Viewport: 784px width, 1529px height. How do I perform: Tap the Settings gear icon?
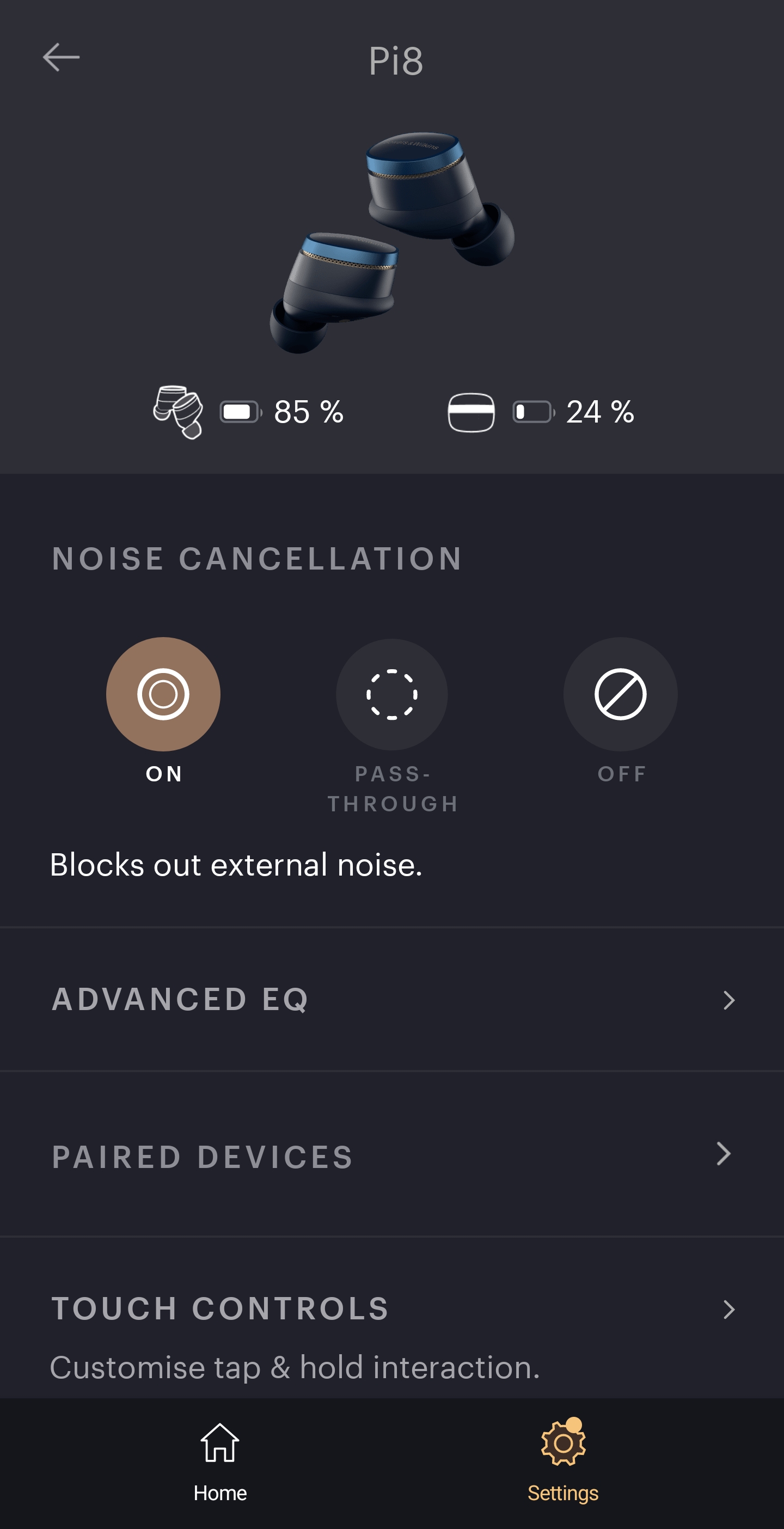562,1443
